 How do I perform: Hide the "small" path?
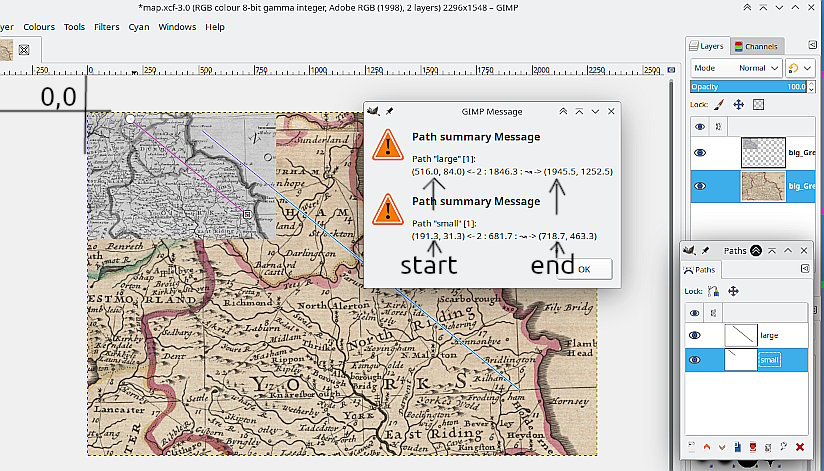coord(695,360)
